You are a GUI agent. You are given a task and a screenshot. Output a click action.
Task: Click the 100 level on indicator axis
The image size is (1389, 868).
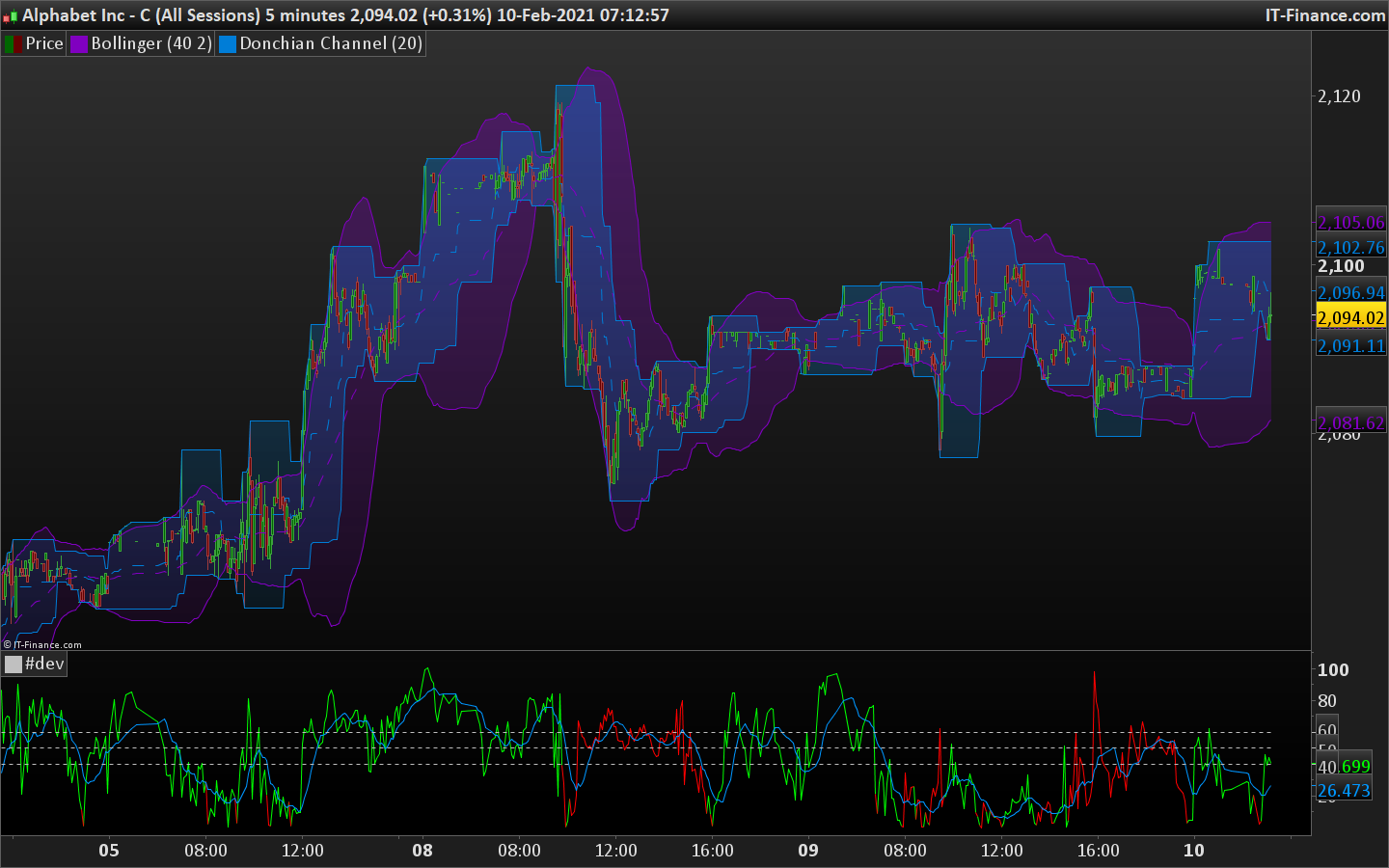tap(1333, 669)
